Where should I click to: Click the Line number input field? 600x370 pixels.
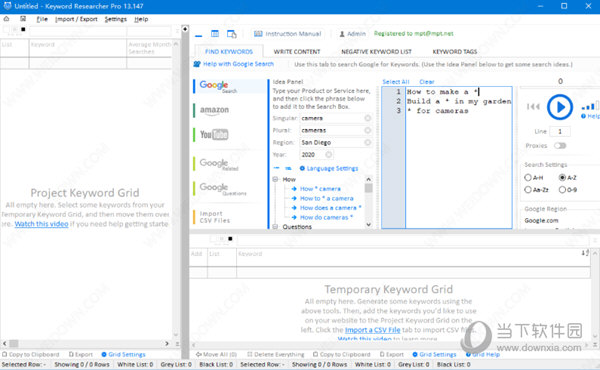(x=560, y=132)
